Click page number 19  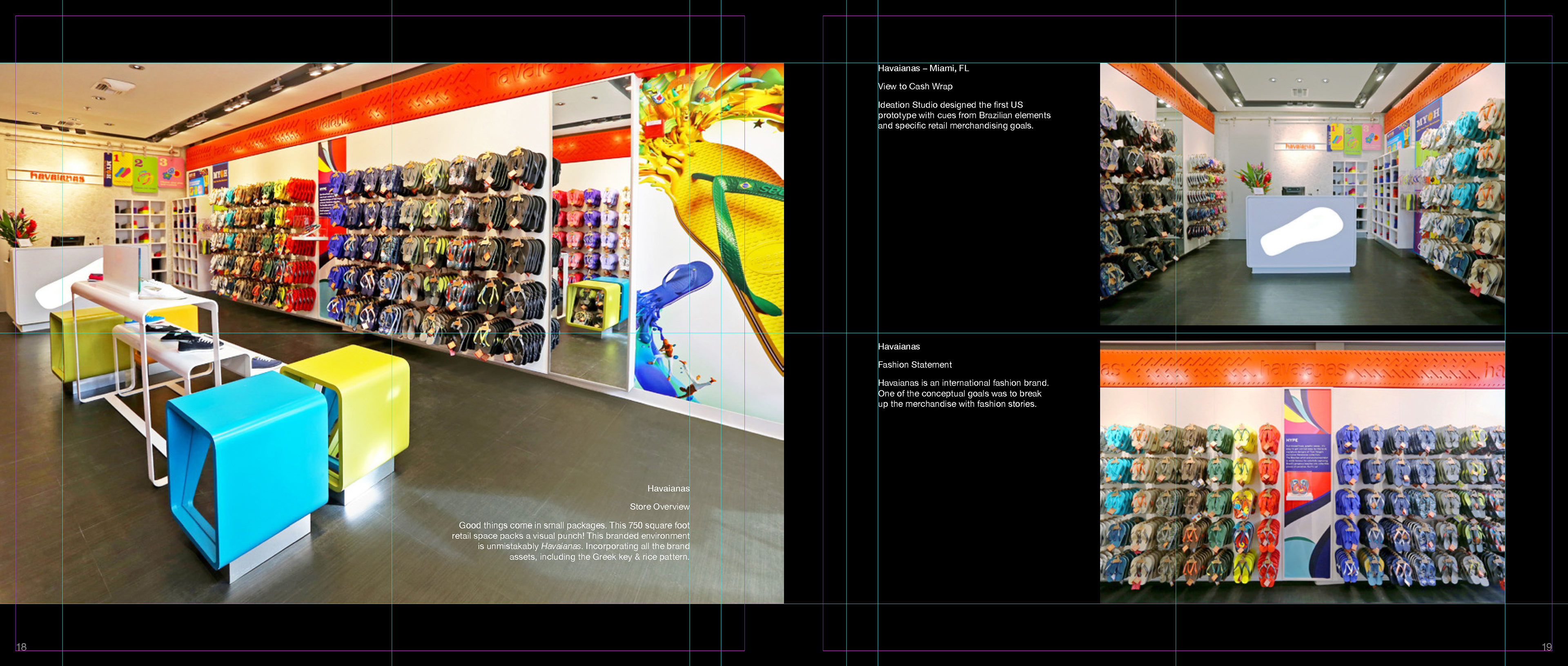[x=1547, y=647]
